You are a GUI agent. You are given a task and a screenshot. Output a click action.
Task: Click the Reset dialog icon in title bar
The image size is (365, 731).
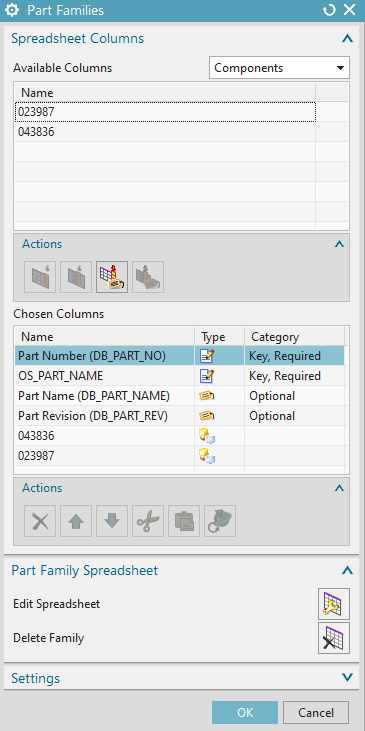click(329, 10)
